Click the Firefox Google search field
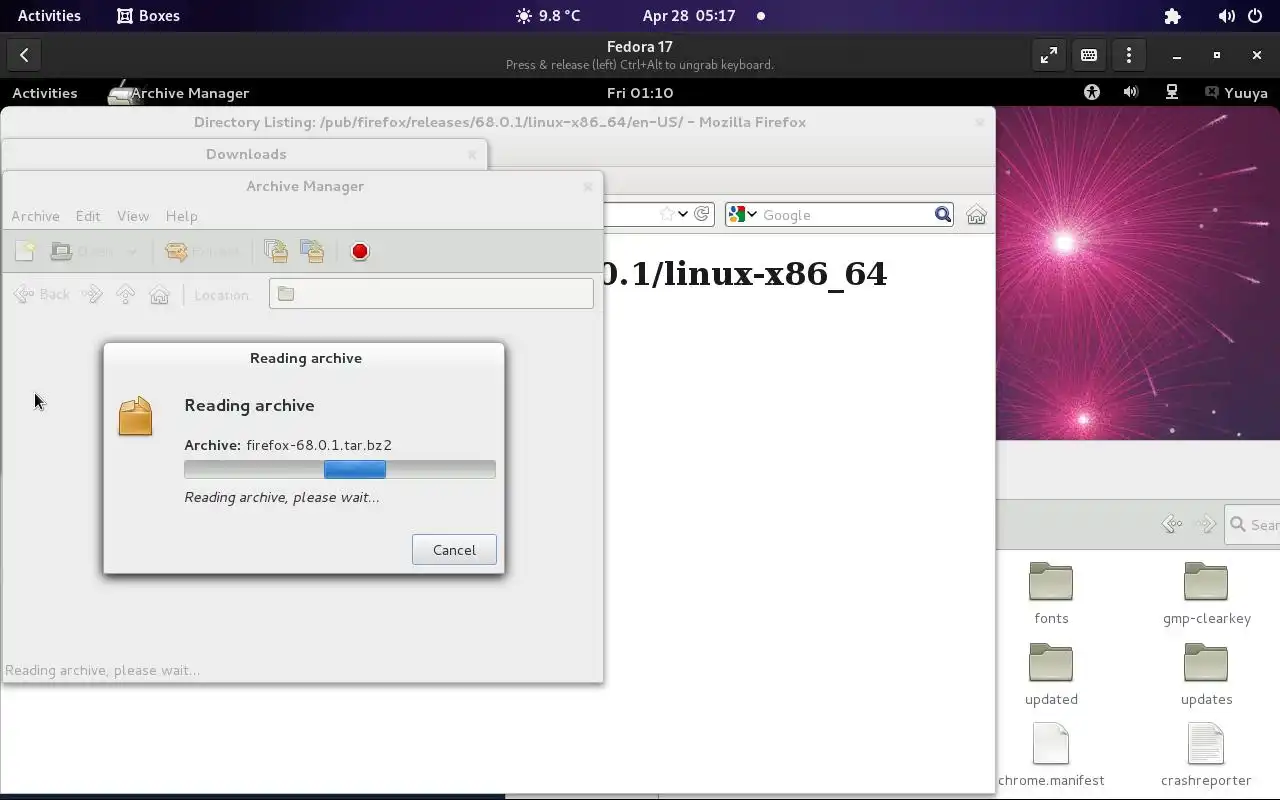Image resolution: width=1280 pixels, height=800 pixels. point(846,215)
